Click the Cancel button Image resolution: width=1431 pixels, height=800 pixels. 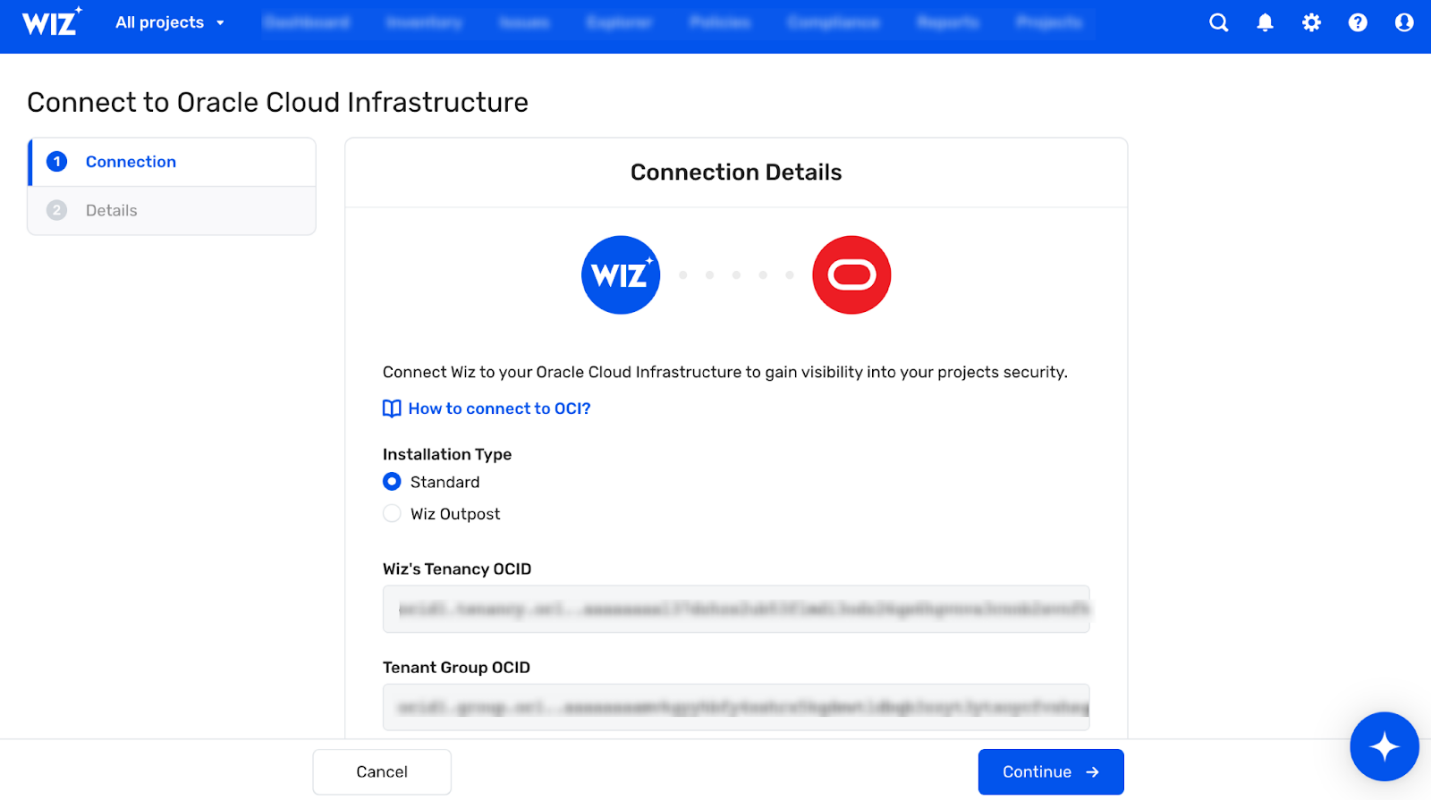382,772
